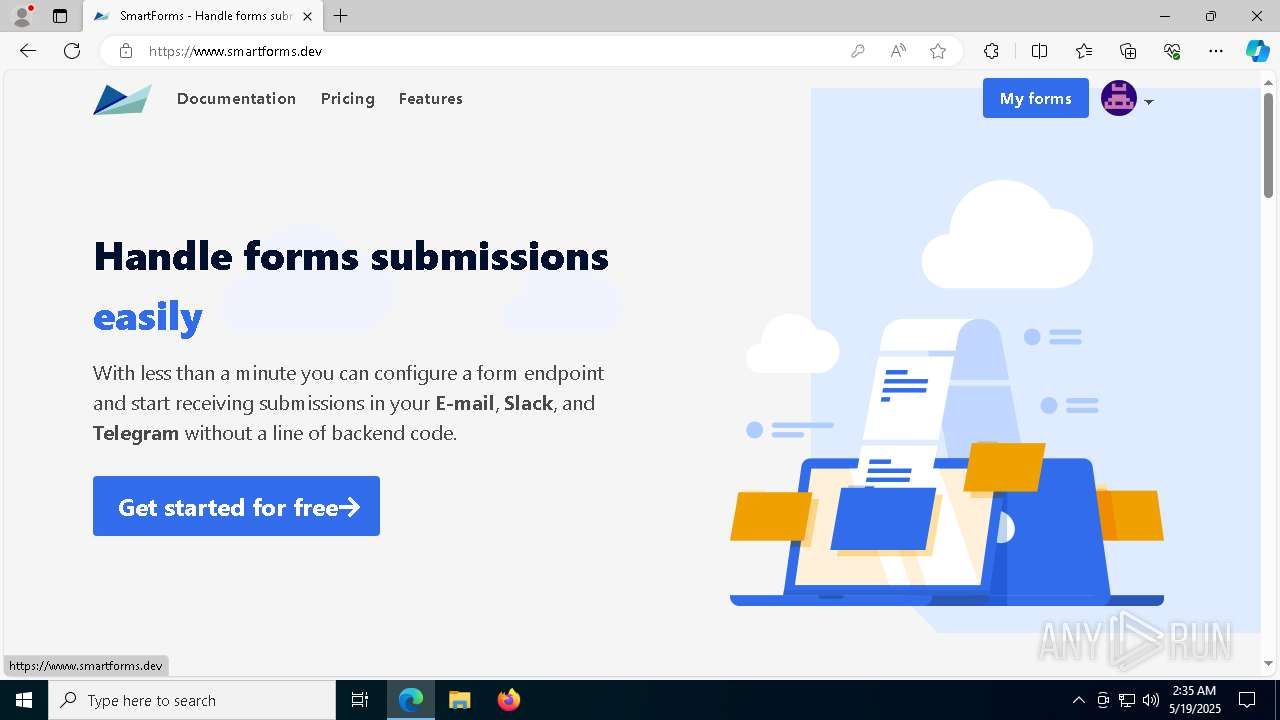1280x720 pixels.
Task: Open browser Collections
Action: tap(1128, 51)
